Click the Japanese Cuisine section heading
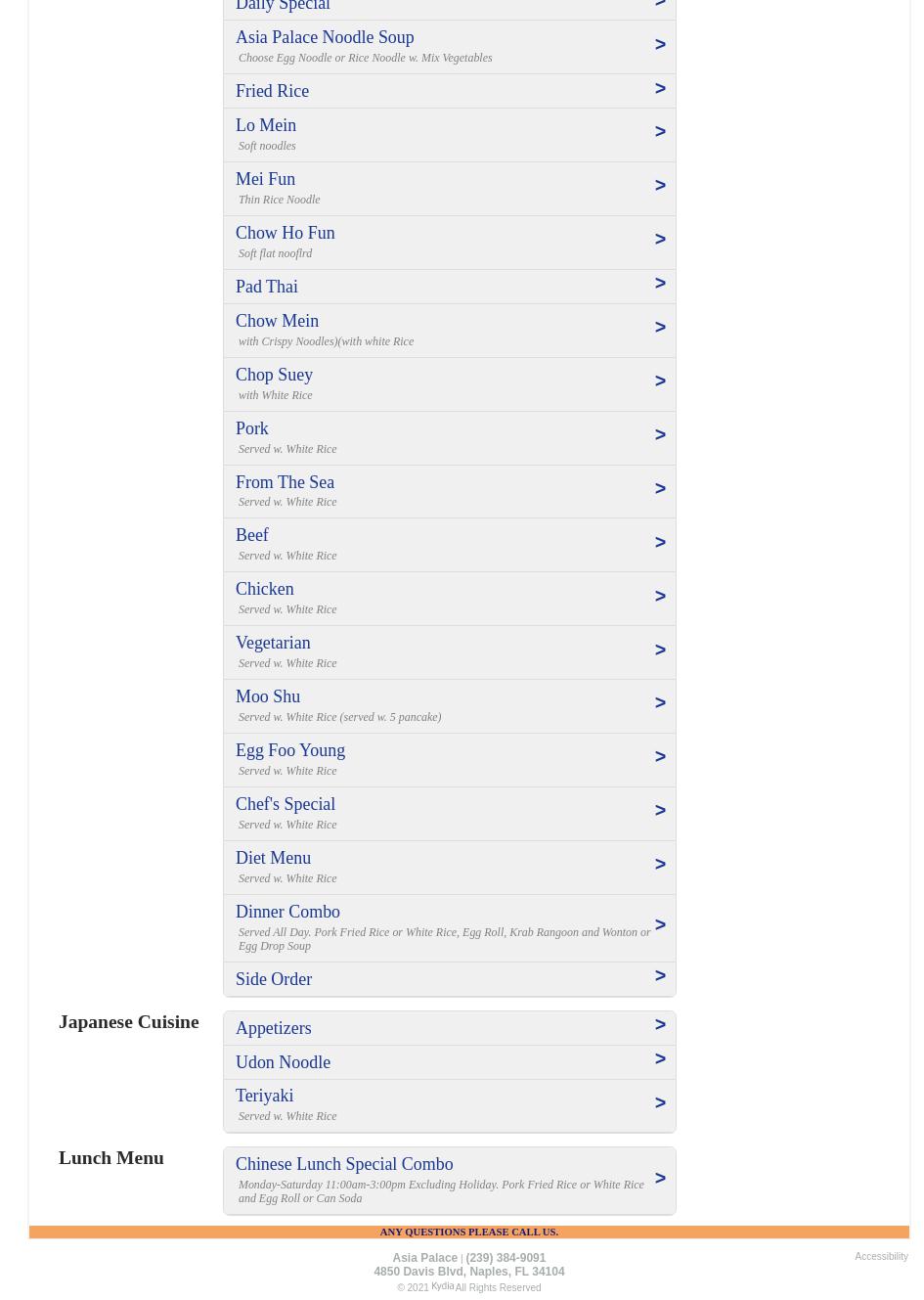 tap(128, 1021)
